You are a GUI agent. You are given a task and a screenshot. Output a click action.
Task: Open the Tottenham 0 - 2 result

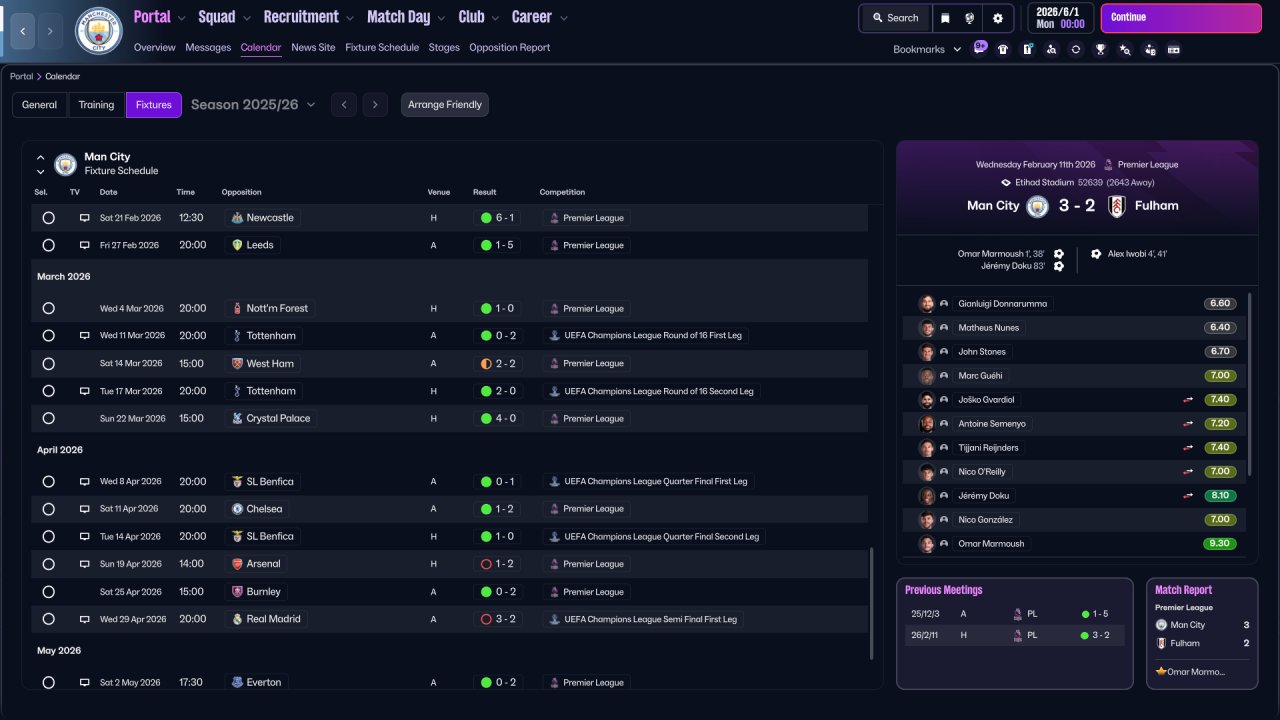498,336
